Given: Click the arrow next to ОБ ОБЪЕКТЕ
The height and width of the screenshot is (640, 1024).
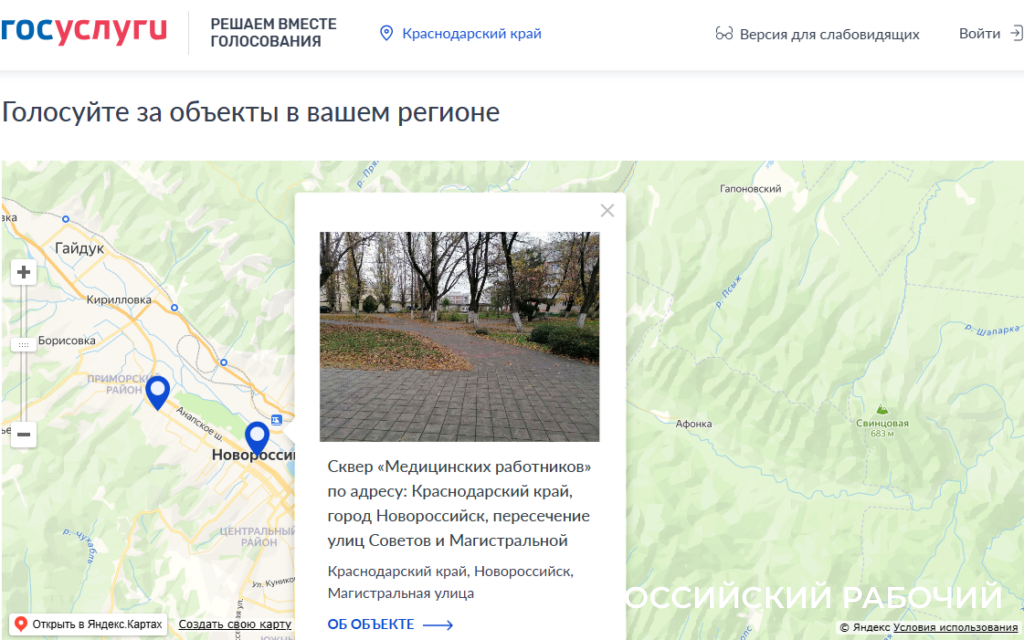Looking at the screenshot, I should click(x=438, y=625).
